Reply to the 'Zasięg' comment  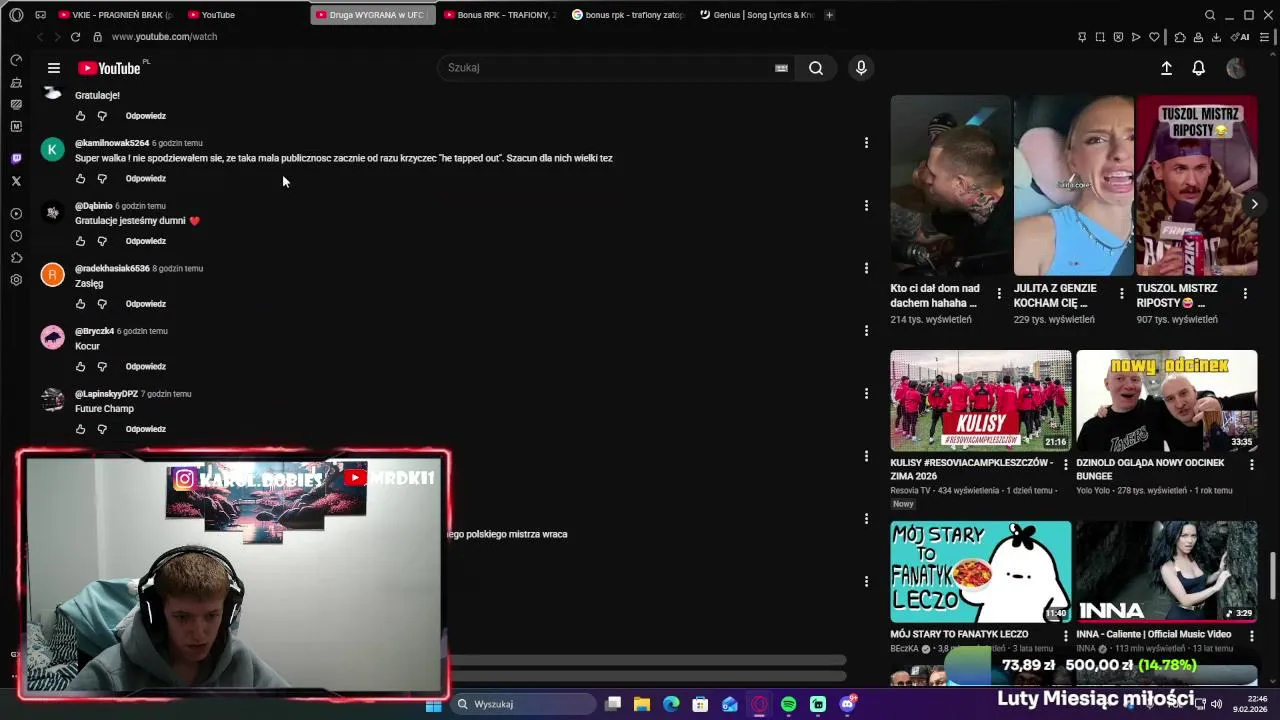[x=146, y=304]
